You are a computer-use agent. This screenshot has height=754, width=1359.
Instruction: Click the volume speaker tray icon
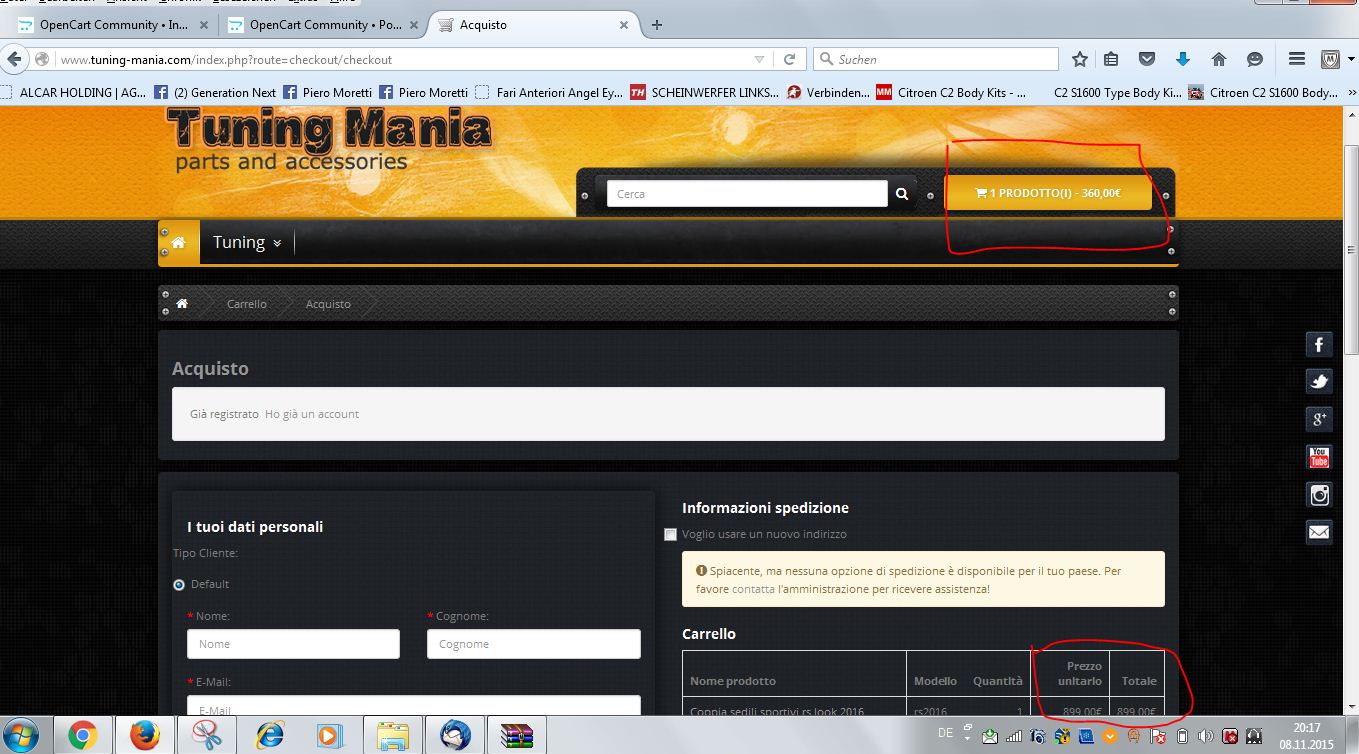[x=1206, y=737]
